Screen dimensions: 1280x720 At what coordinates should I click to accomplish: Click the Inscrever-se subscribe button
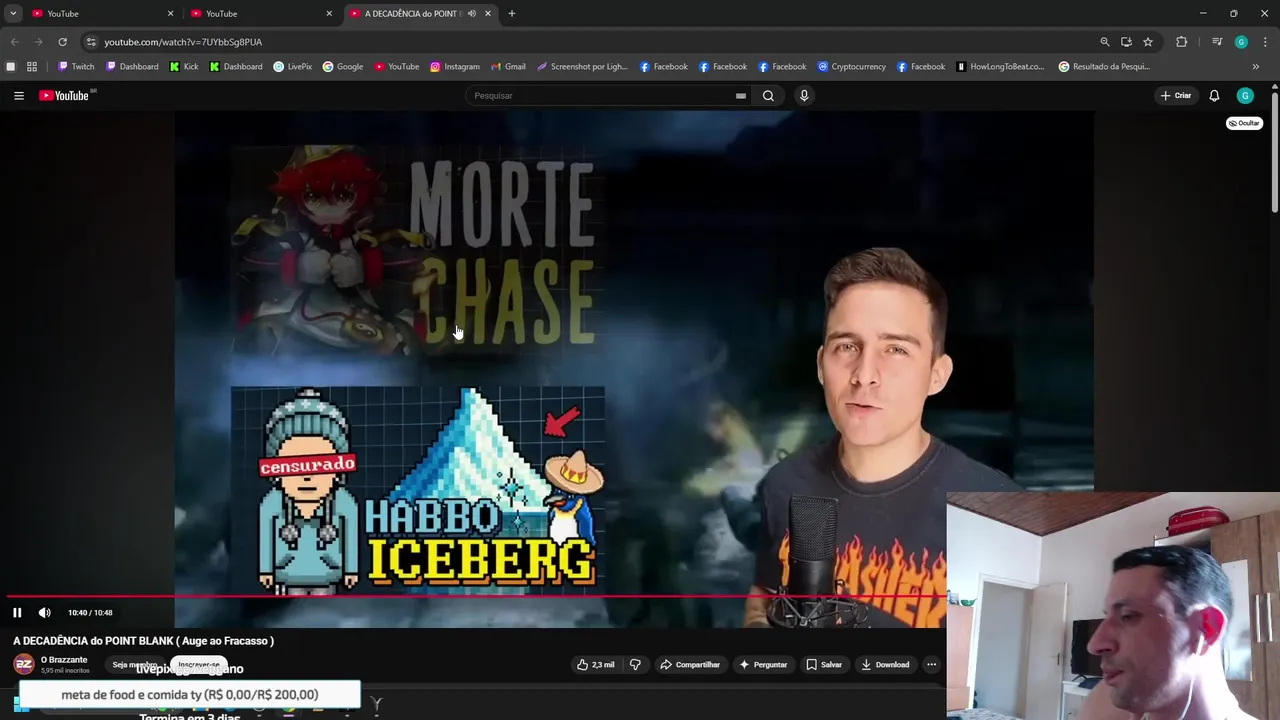(199, 665)
